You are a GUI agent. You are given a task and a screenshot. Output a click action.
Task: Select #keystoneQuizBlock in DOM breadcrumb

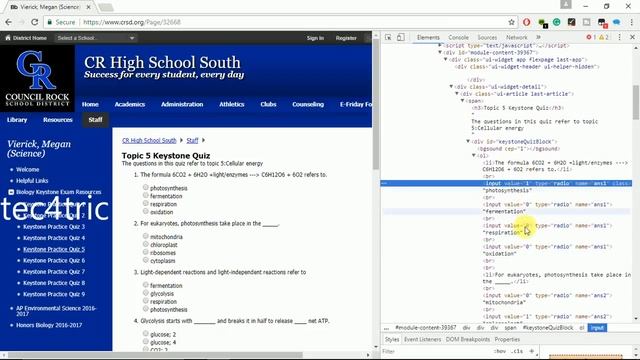(x=548, y=328)
